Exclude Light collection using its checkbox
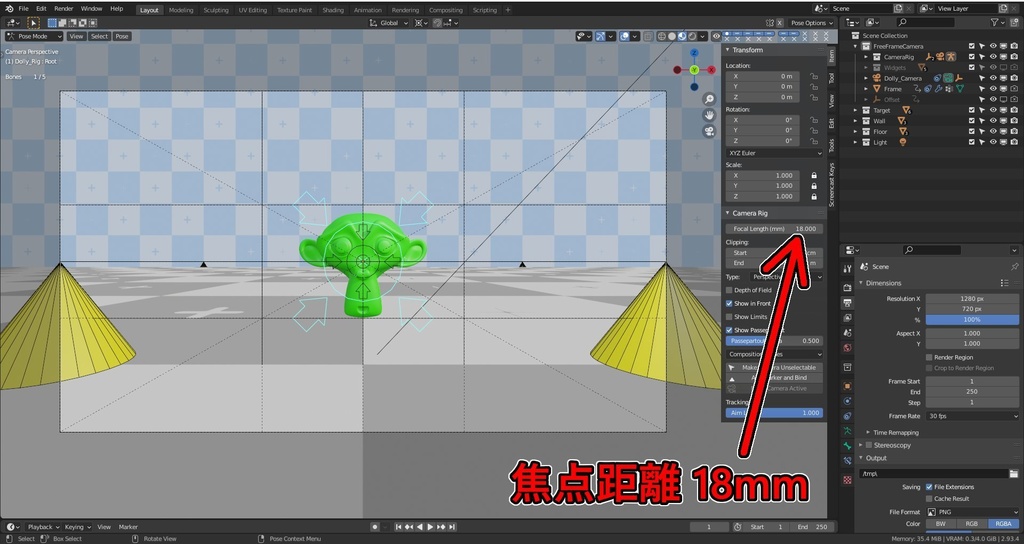This screenshot has width=1024, height=544. [972, 142]
